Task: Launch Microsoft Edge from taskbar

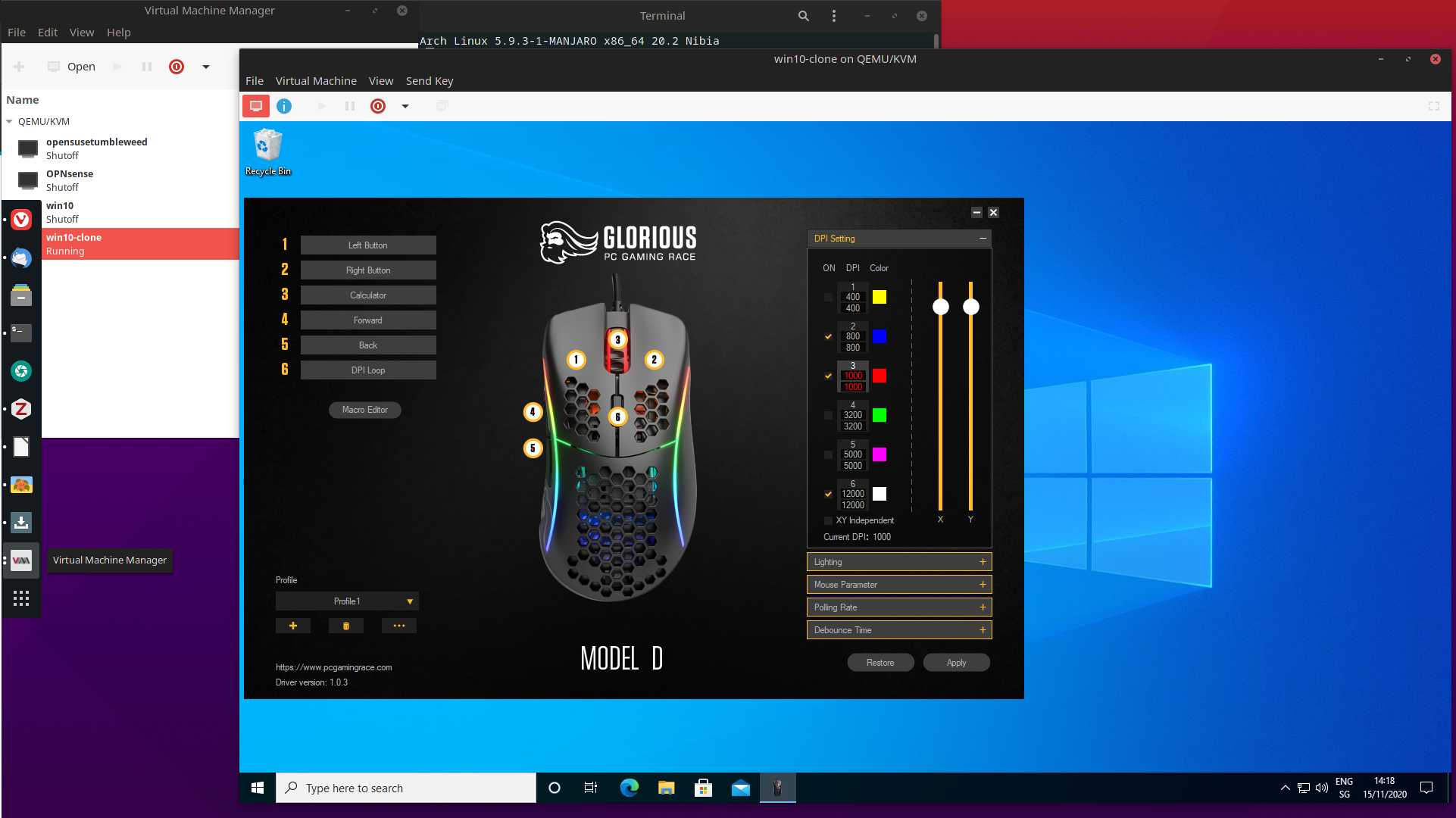Action: coord(629,788)
